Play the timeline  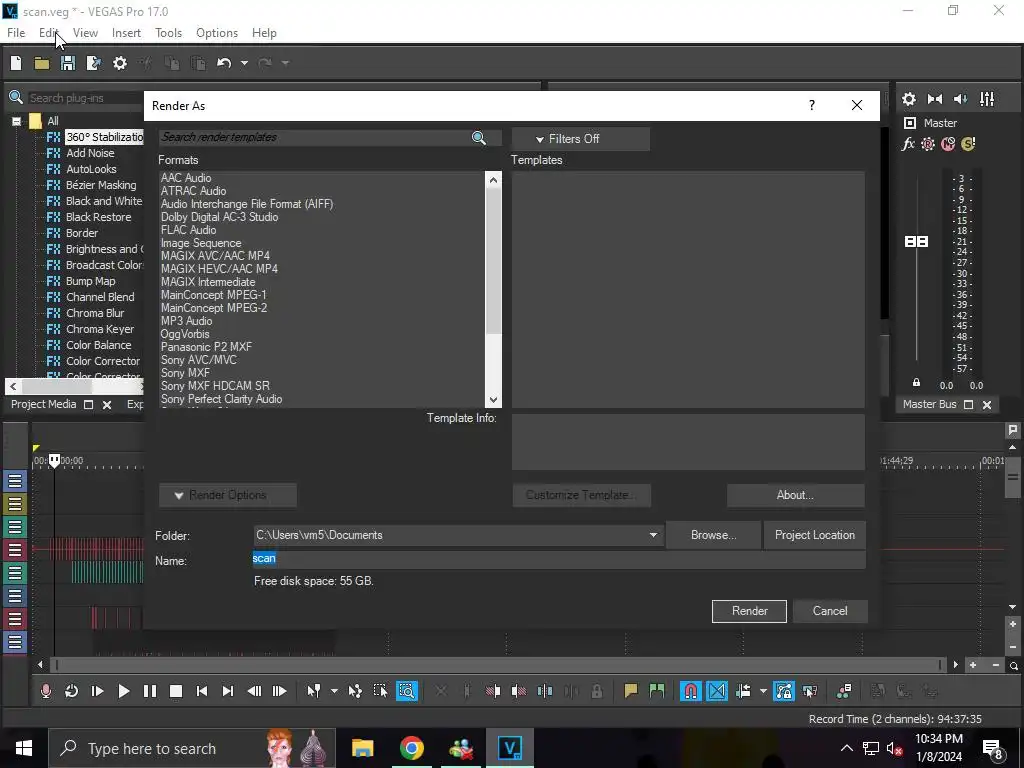[x=123, y=691]
